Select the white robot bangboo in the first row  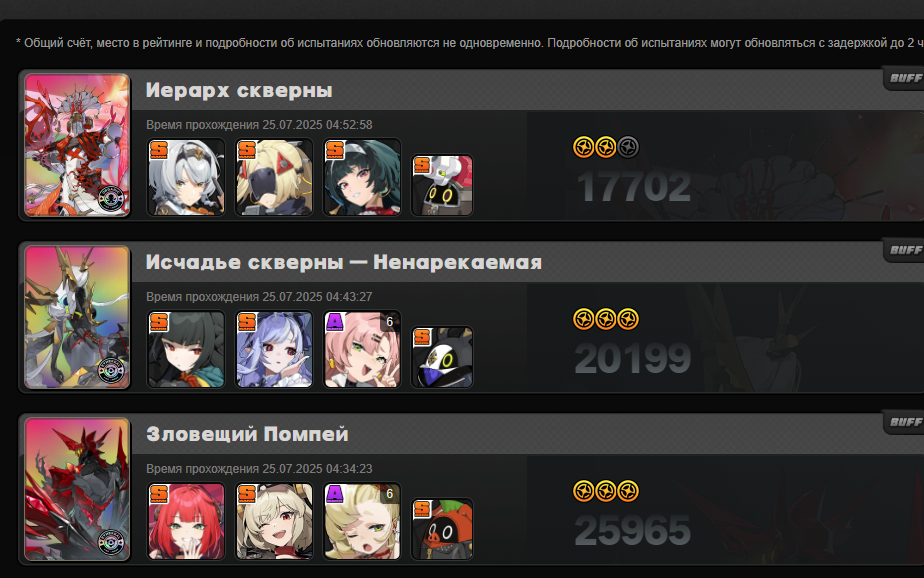pos(442,185)
